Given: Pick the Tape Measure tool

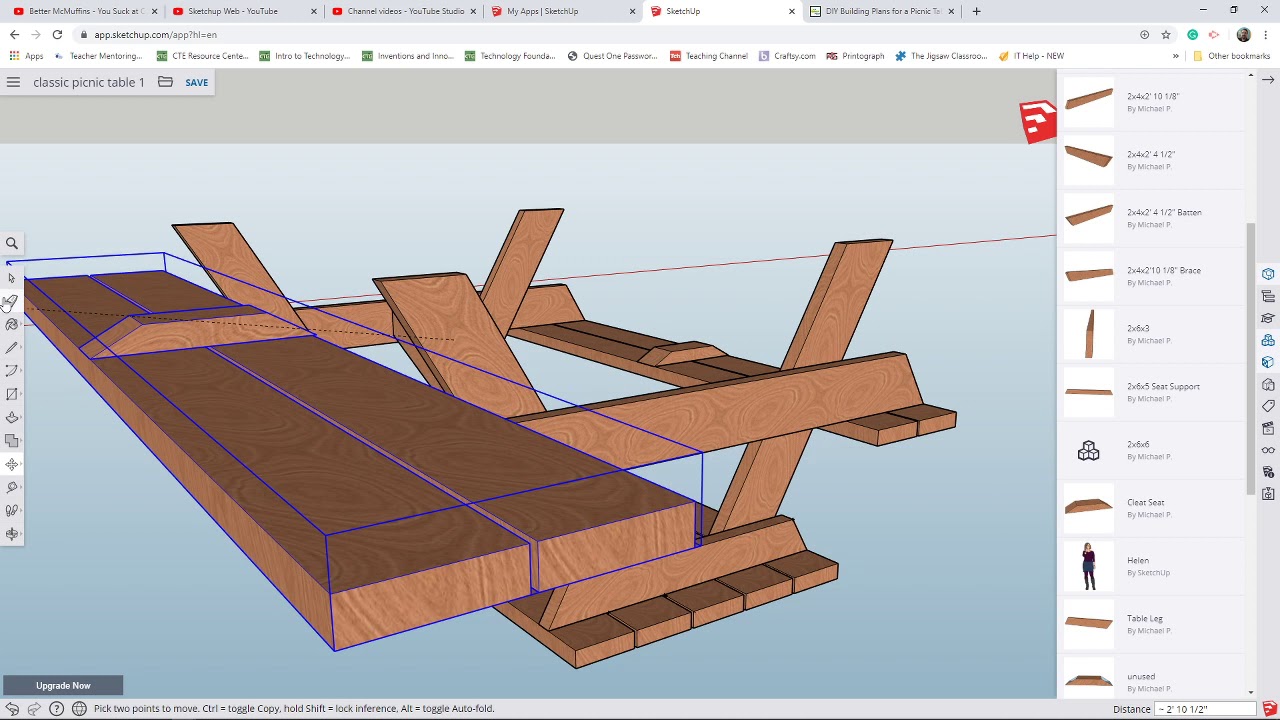Looking at the screenshot, I should pos(12,487).
